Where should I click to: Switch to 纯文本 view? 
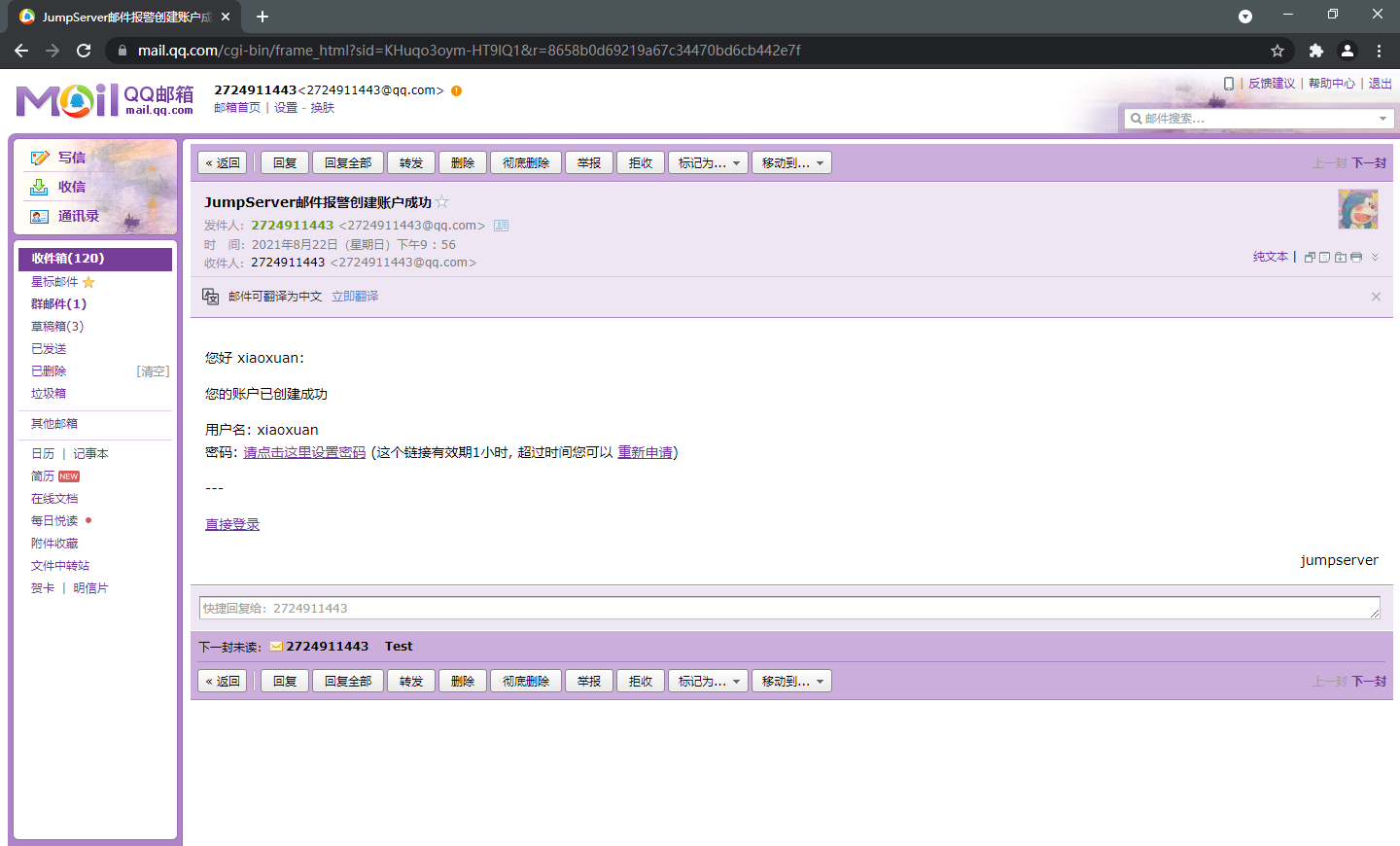coord(1271,257)
